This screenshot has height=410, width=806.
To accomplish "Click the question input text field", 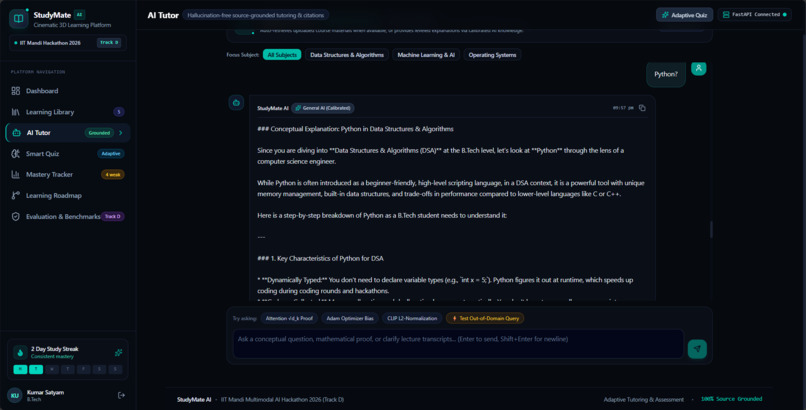I will point(459,344).
